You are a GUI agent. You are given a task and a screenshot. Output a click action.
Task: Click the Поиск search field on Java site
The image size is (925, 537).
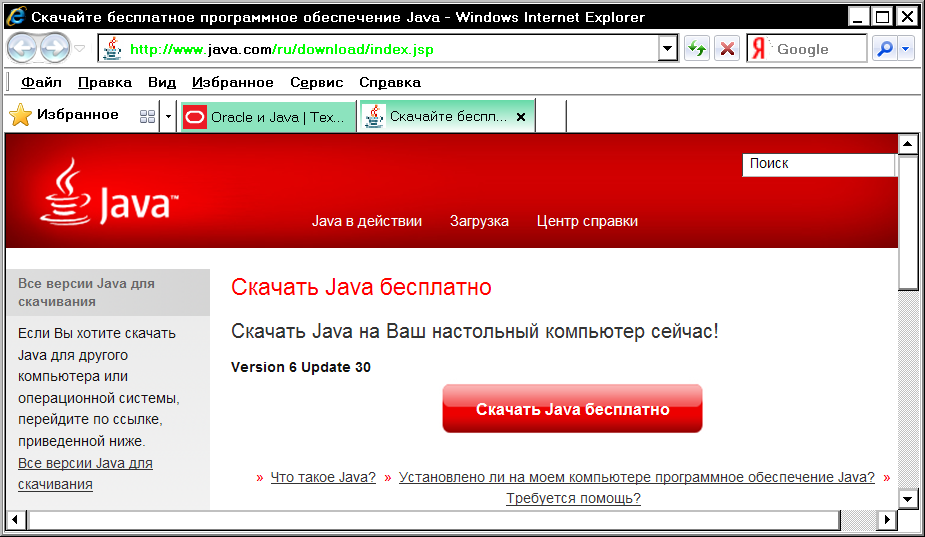point(818,164)
